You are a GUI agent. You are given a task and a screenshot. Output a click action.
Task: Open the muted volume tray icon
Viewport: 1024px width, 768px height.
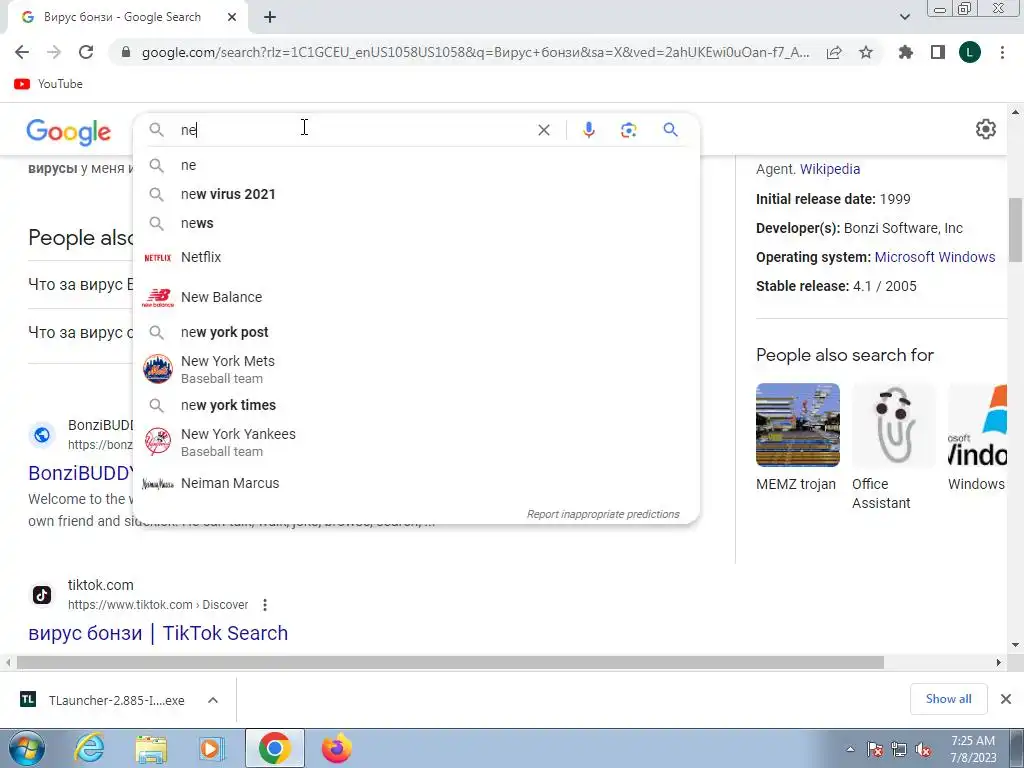click(923, 750)
